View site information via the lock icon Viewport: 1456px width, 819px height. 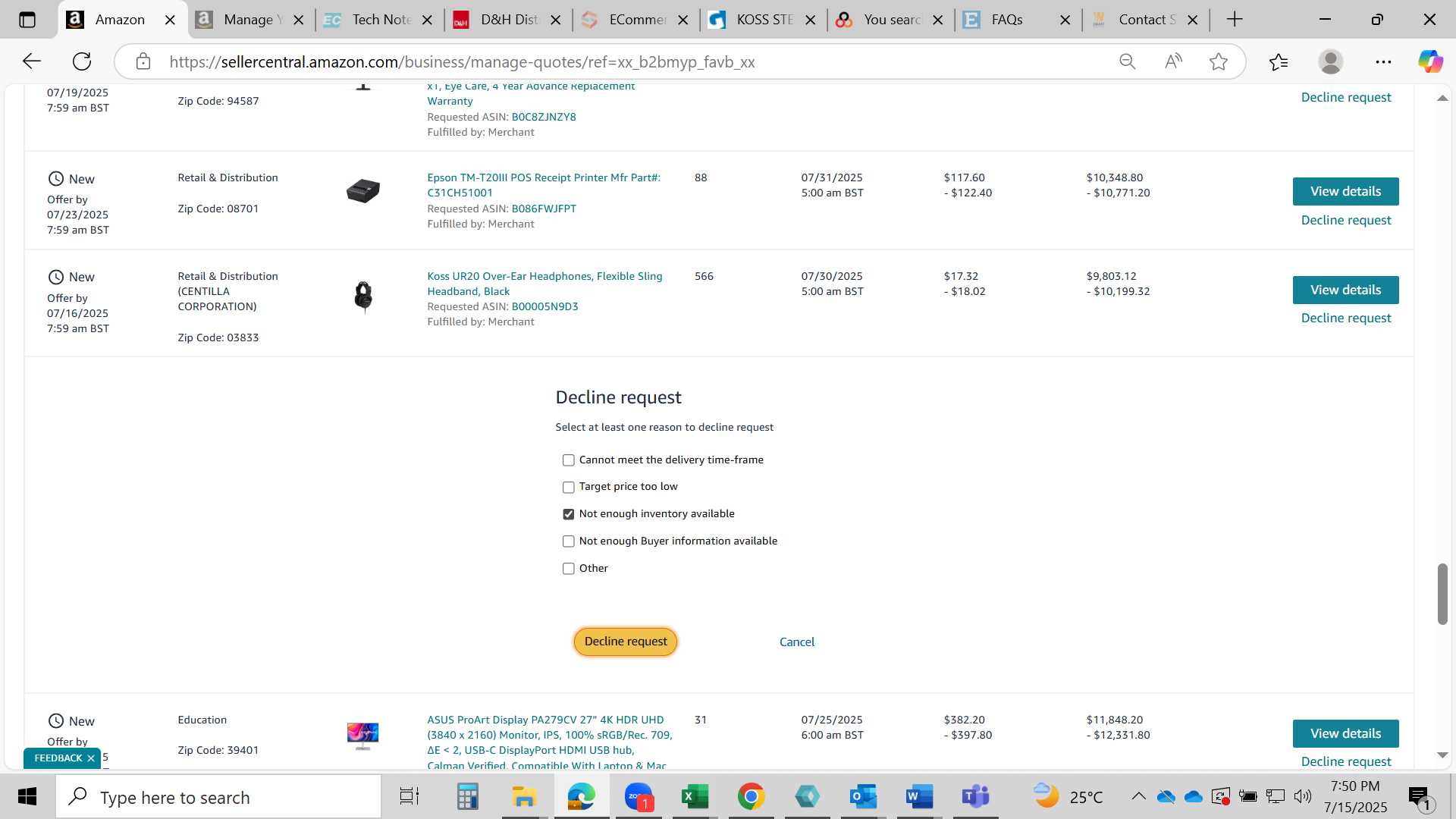tap(143, 61)
